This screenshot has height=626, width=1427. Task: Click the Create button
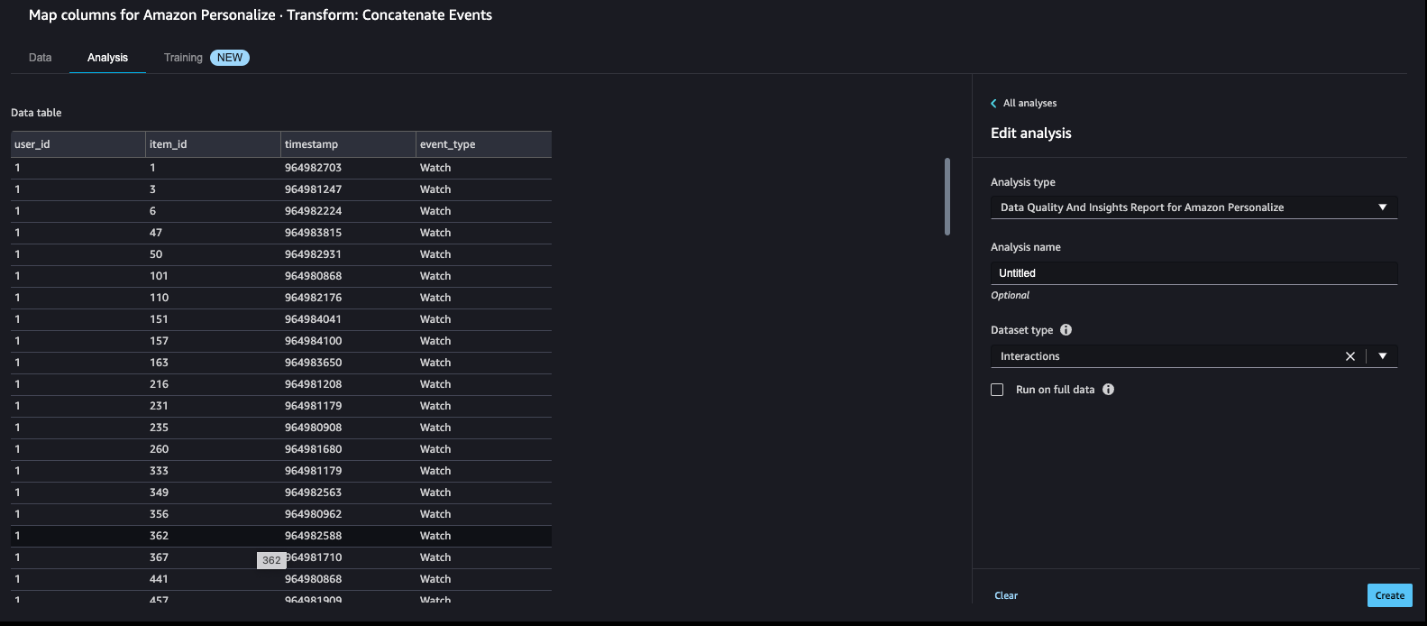pyautogui.click(x=1390, y=595)
